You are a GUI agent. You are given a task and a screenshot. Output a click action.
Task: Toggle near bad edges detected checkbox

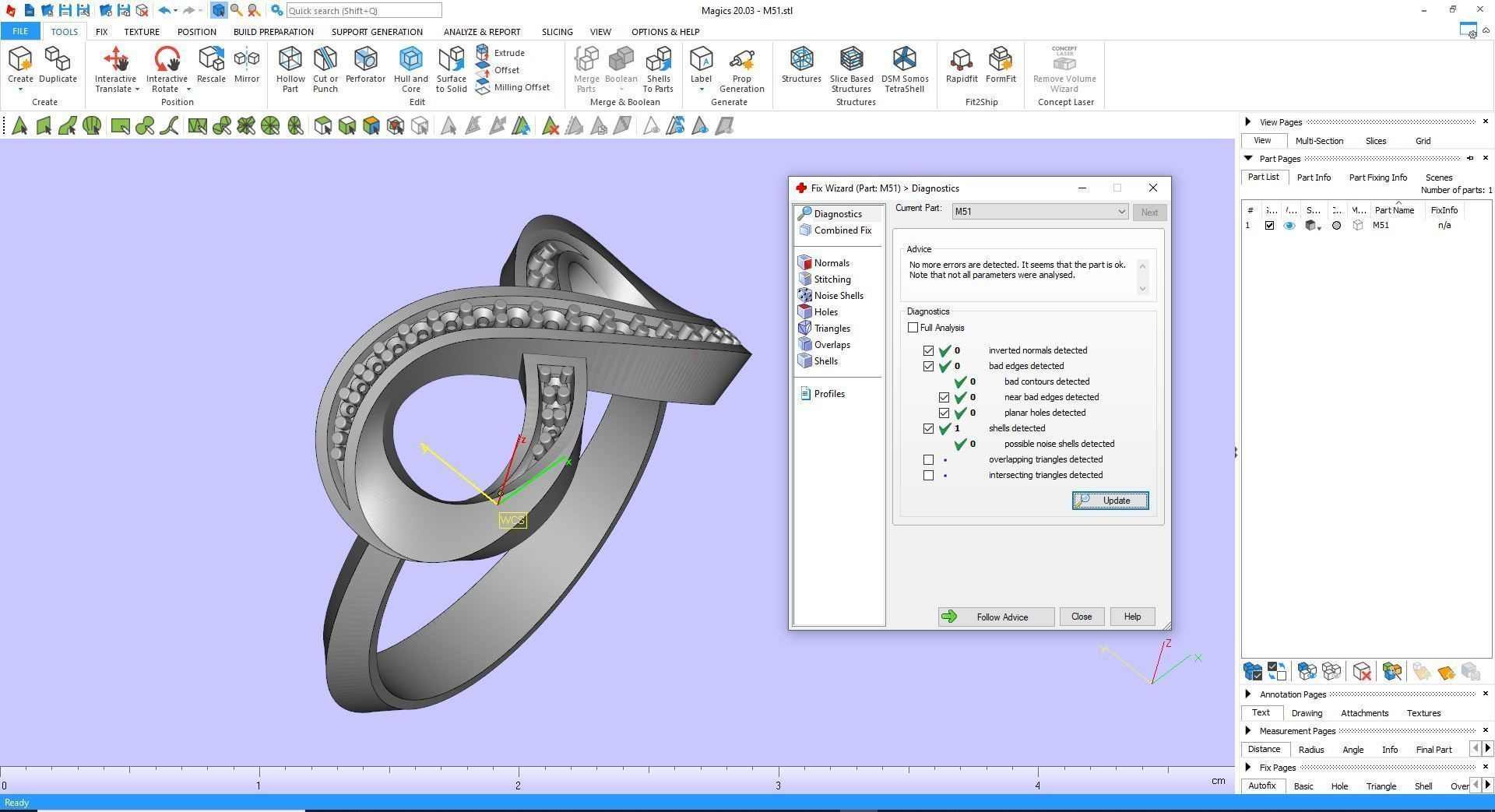pyautogui.click(x=944, y=398)
